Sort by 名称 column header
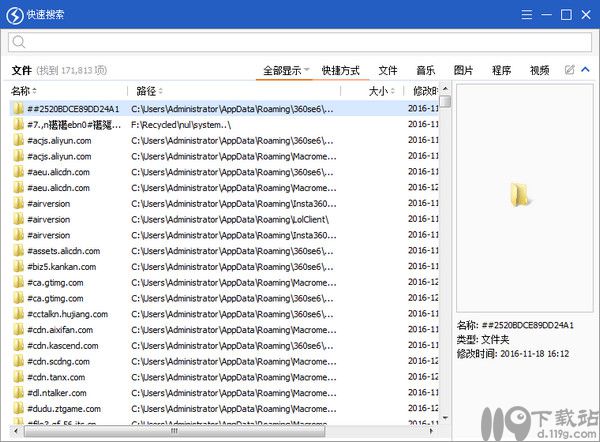 coord(24,91)
